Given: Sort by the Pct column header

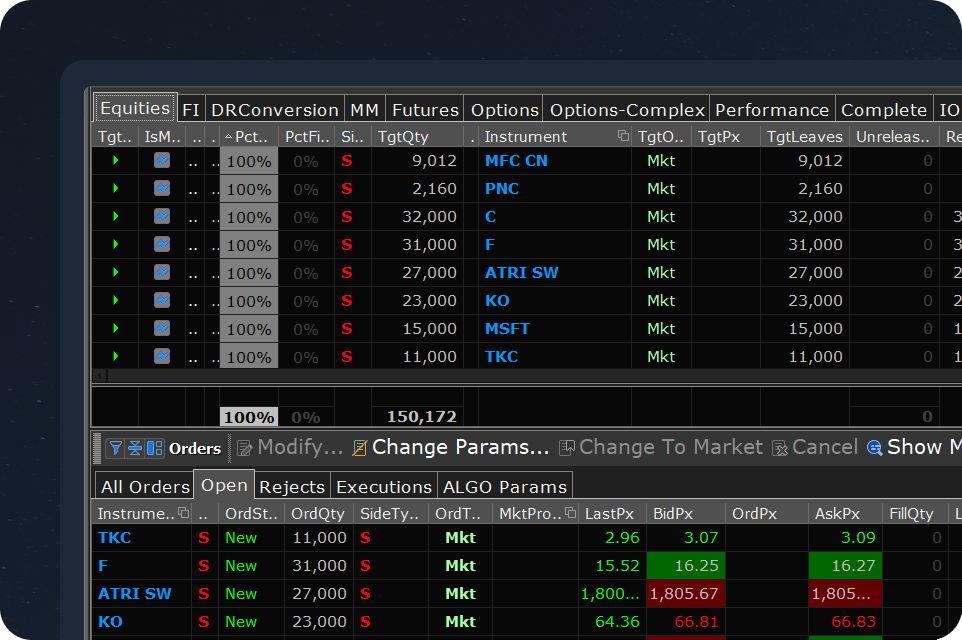Looking at the screenshot, I should coord(248,137).
